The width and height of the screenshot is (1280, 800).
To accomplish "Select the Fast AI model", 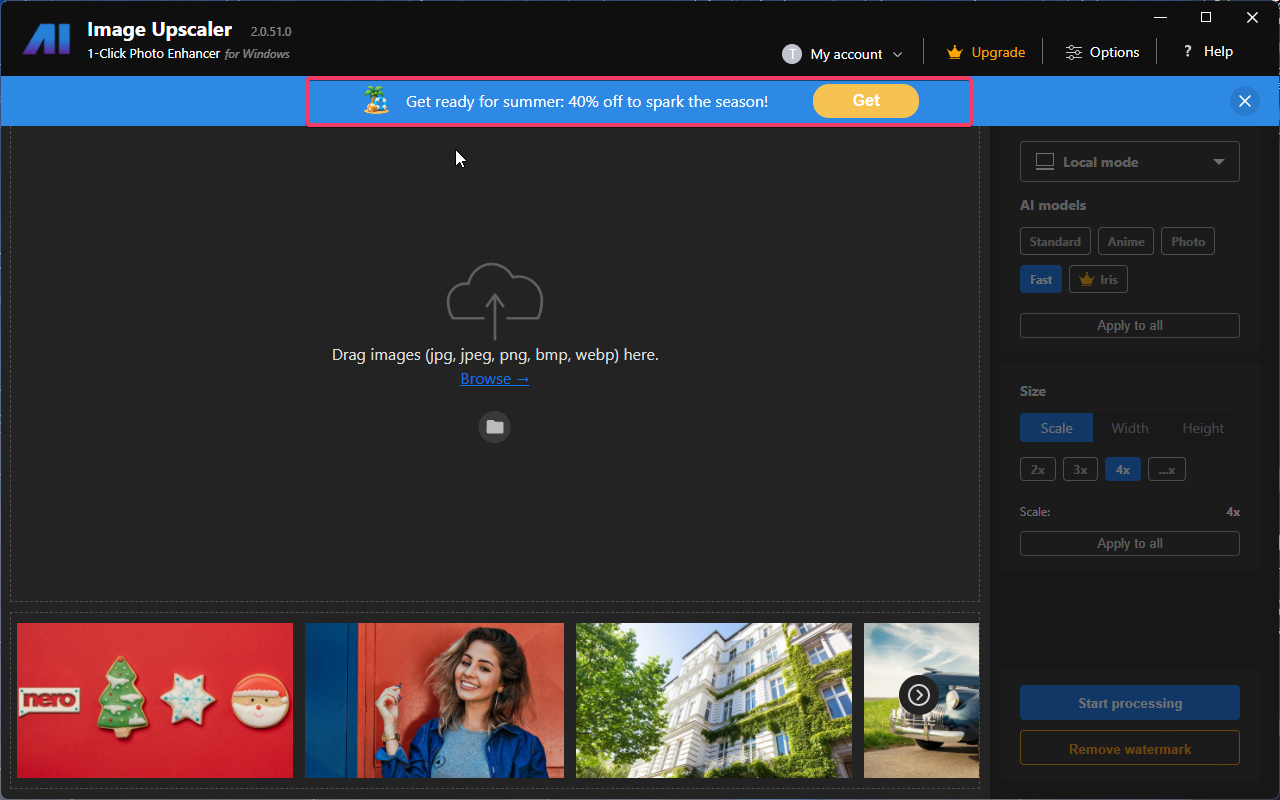I will coord(1041,280).
